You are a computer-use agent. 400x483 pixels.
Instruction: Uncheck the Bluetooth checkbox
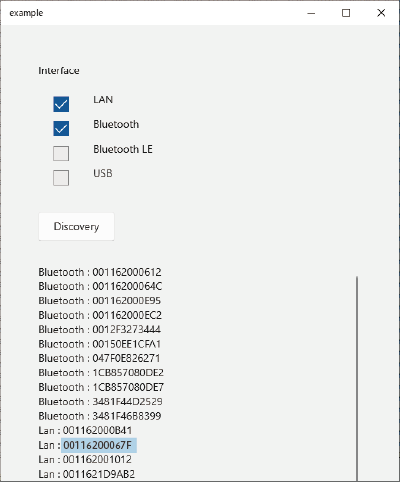61,128
